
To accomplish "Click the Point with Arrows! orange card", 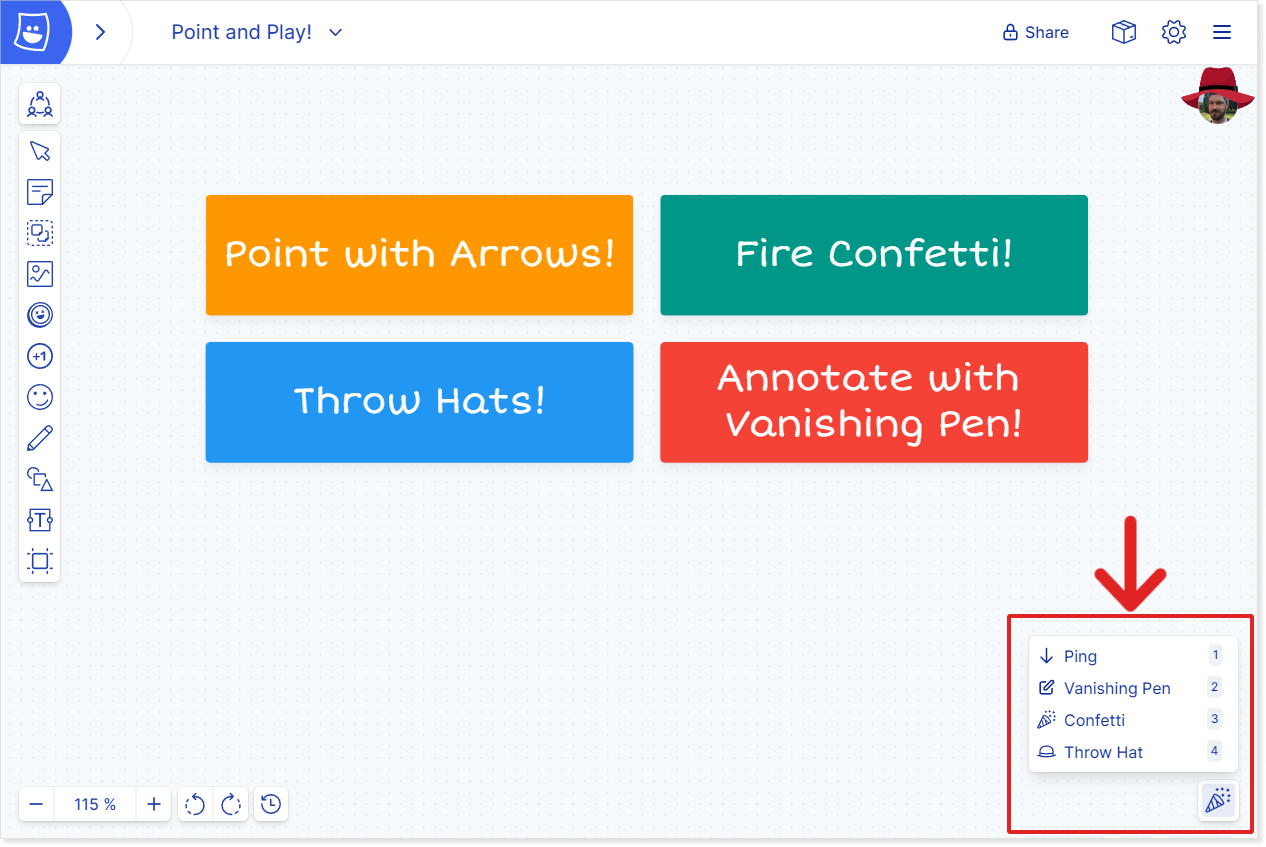I will (419, 255).
